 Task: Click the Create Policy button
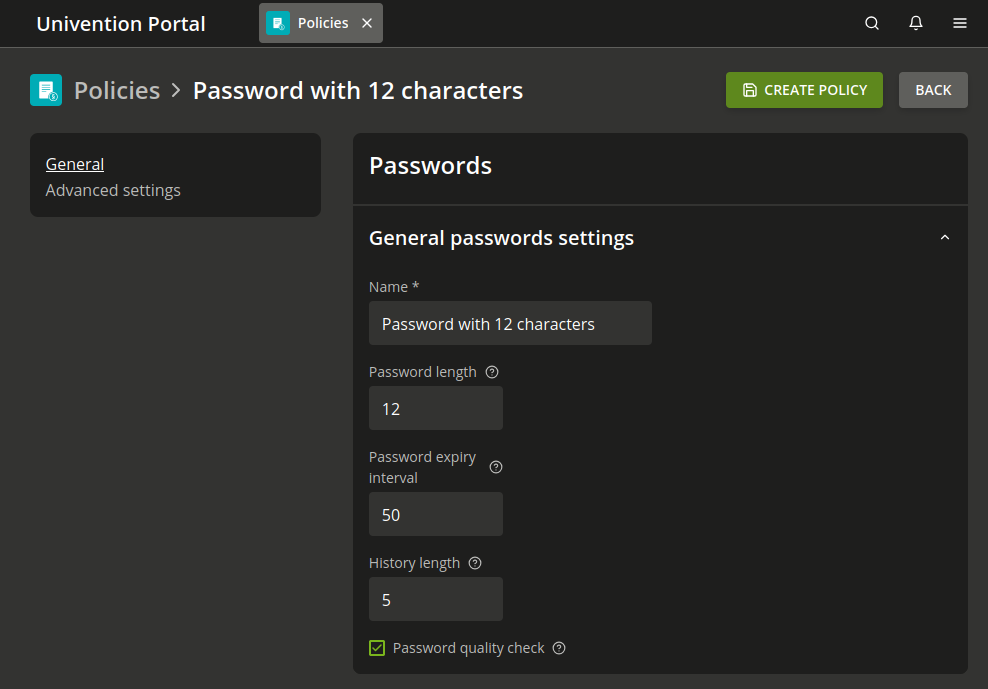pos(804,90)
